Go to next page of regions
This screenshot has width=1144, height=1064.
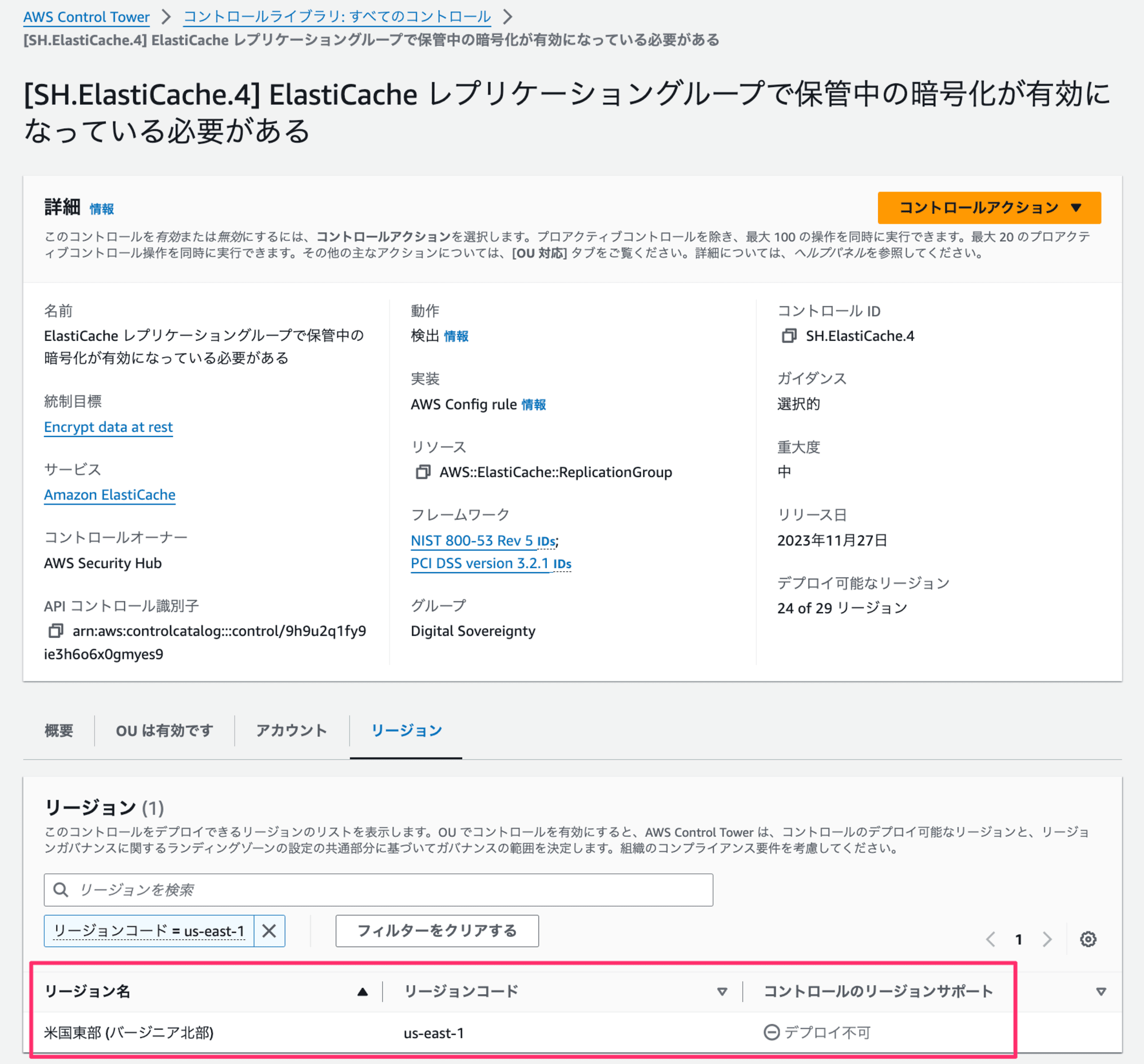(x=1047, y=939)
